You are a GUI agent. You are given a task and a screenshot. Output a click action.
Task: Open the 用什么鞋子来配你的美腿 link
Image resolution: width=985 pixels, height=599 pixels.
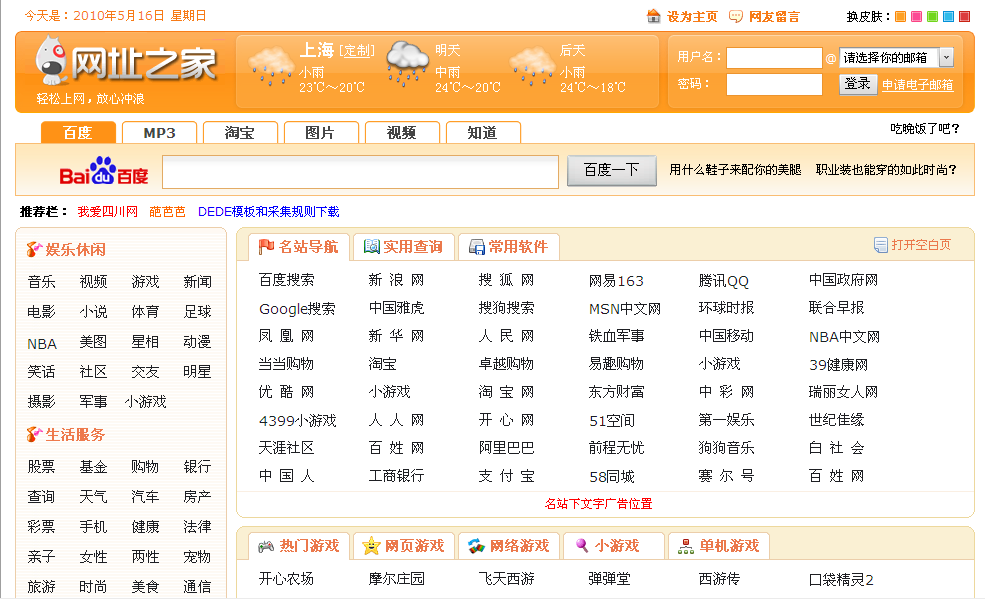pyautogui.click(x=735, y=170)
